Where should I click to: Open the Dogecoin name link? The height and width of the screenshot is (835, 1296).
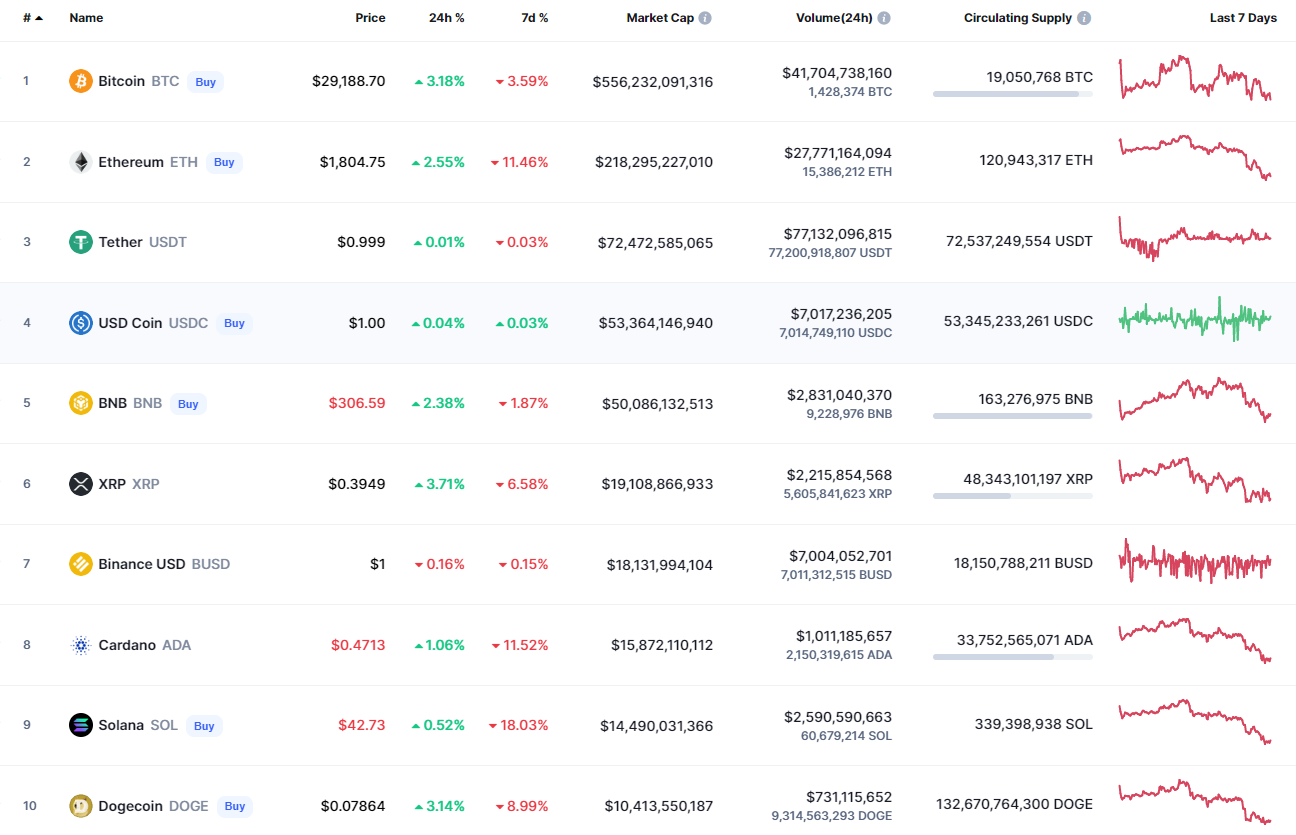tap(130, 806)
